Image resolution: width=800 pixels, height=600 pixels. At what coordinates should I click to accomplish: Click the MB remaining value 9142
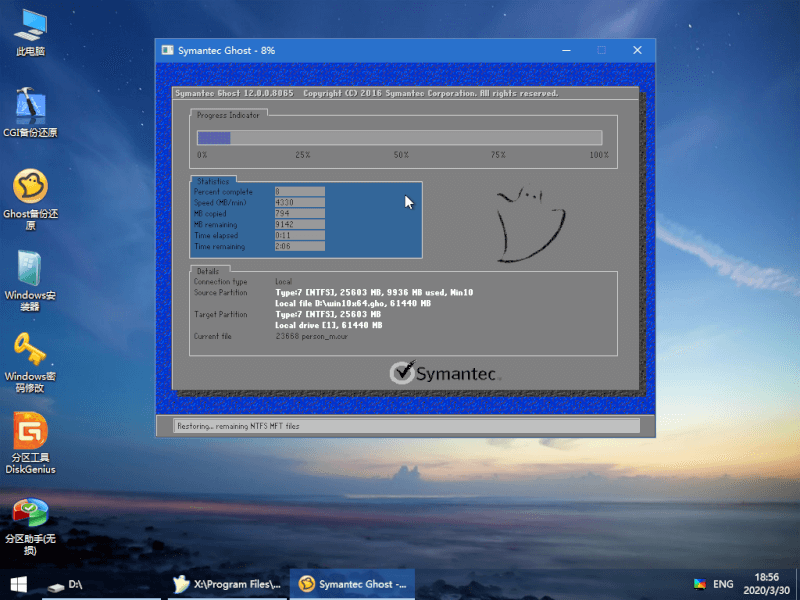click(x=299, y=224)
